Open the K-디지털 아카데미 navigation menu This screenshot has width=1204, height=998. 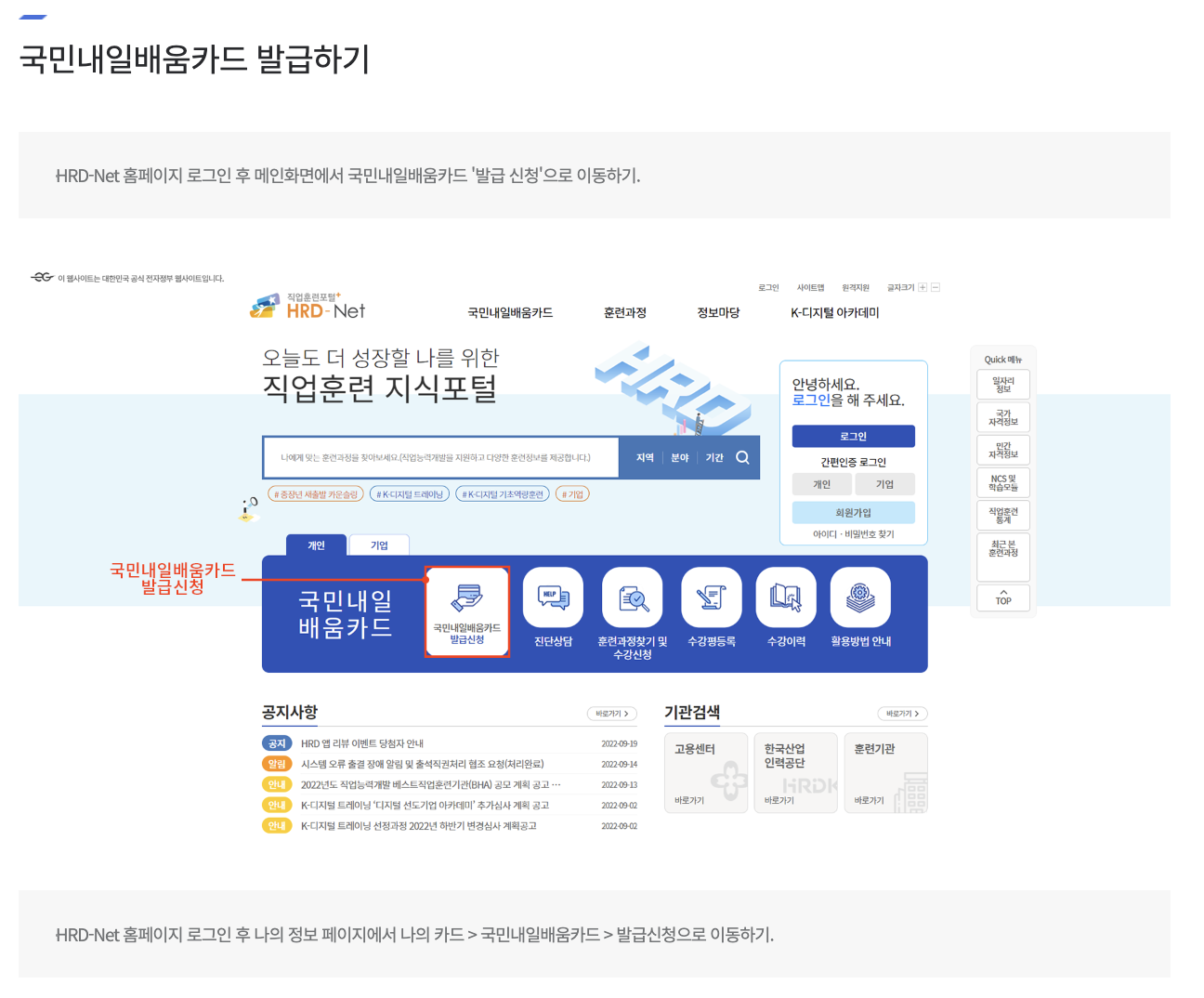coord(835,313)
